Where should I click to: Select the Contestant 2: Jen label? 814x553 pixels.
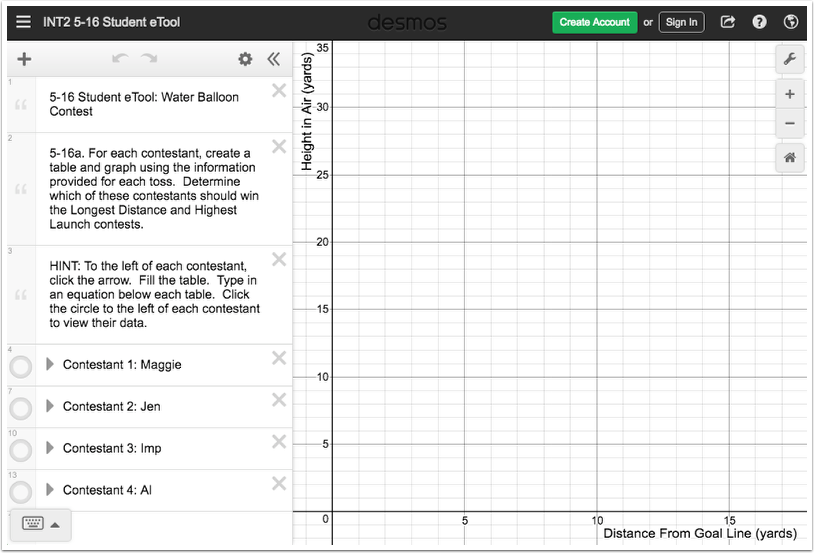(112, 407)
